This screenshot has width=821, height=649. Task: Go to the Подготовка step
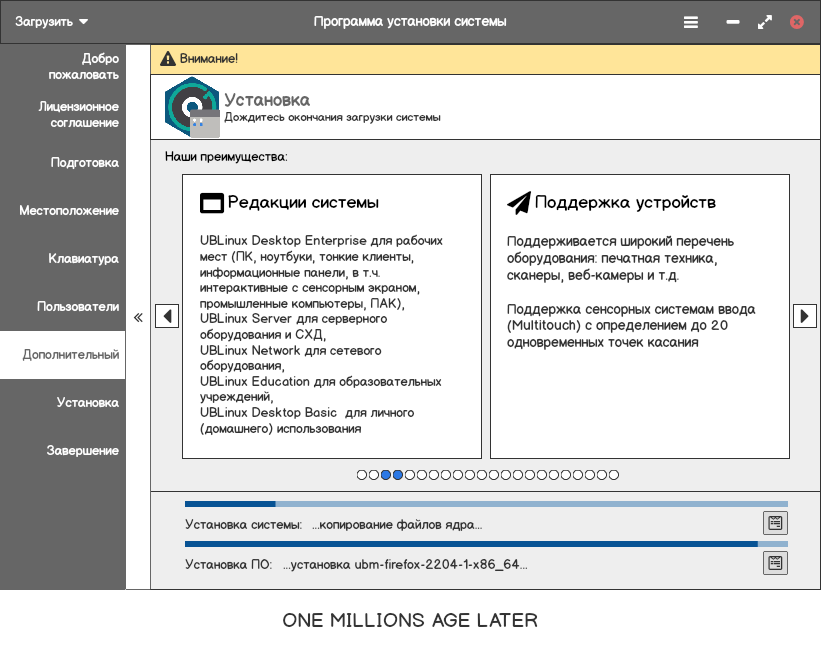(84, 163)
